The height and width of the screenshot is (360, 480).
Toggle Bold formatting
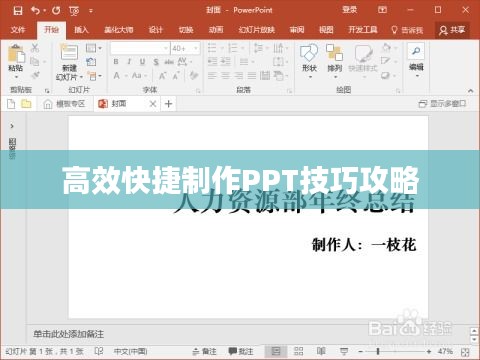pyautogui.click(x=116, y=62)
